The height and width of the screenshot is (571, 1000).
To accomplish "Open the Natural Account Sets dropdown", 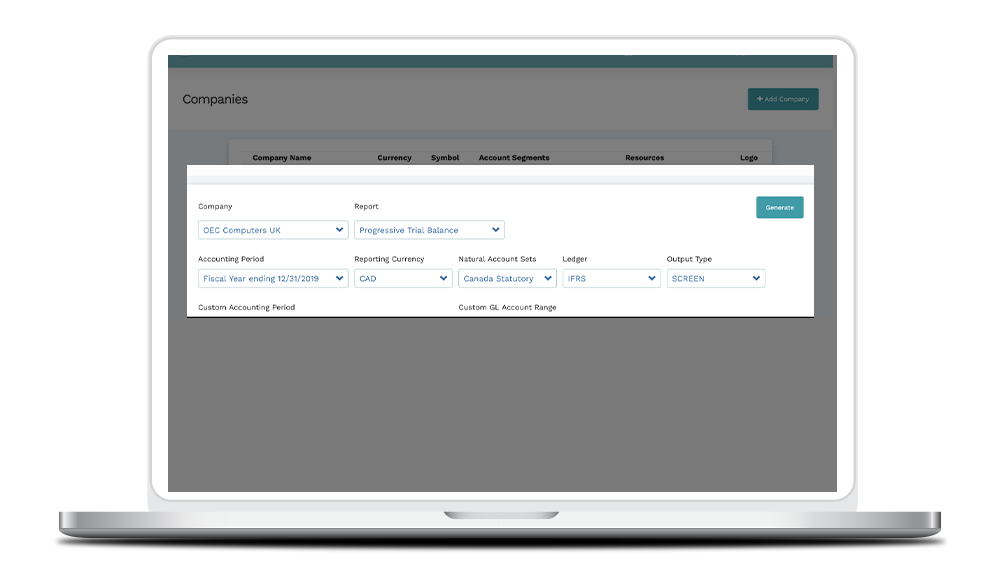I will 507,279.
